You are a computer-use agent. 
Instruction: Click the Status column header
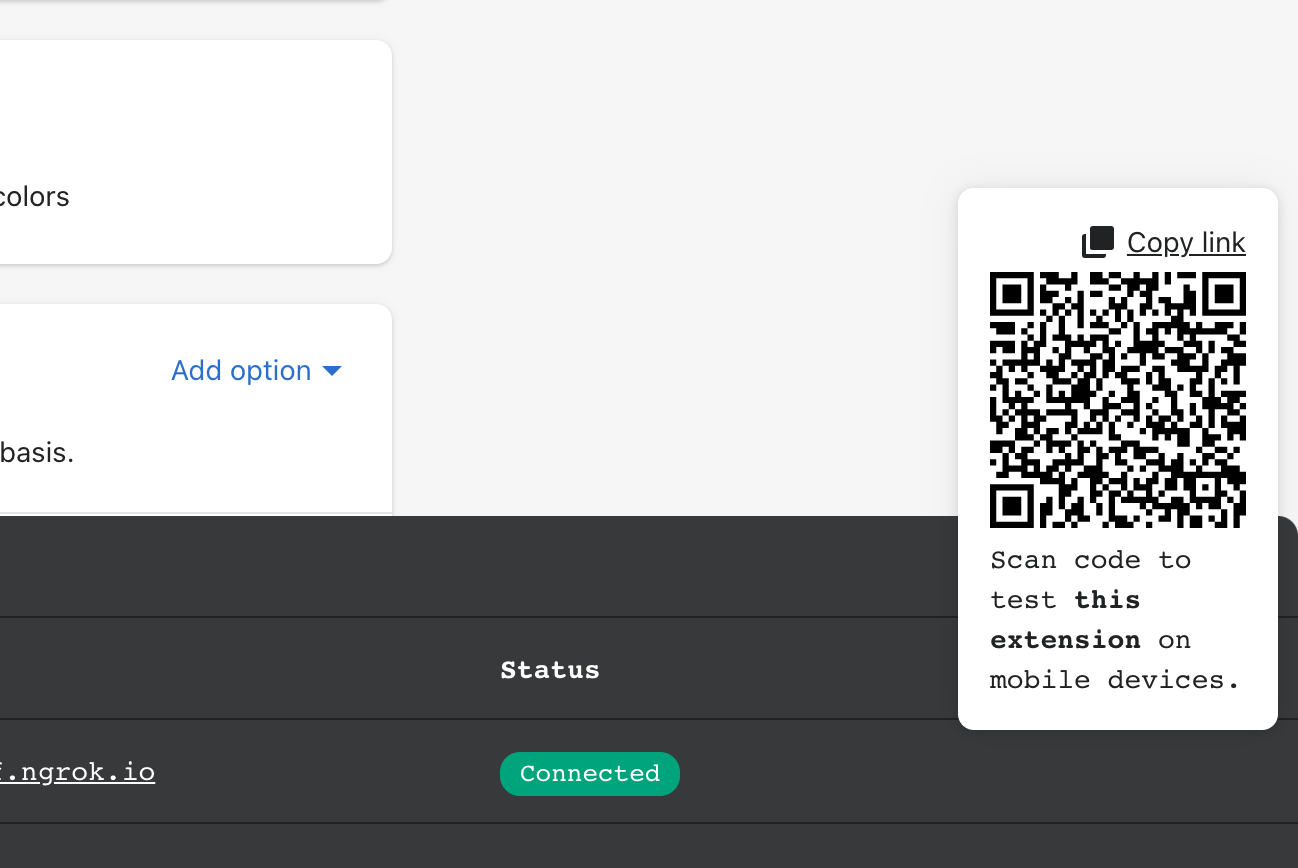(550, 670)
